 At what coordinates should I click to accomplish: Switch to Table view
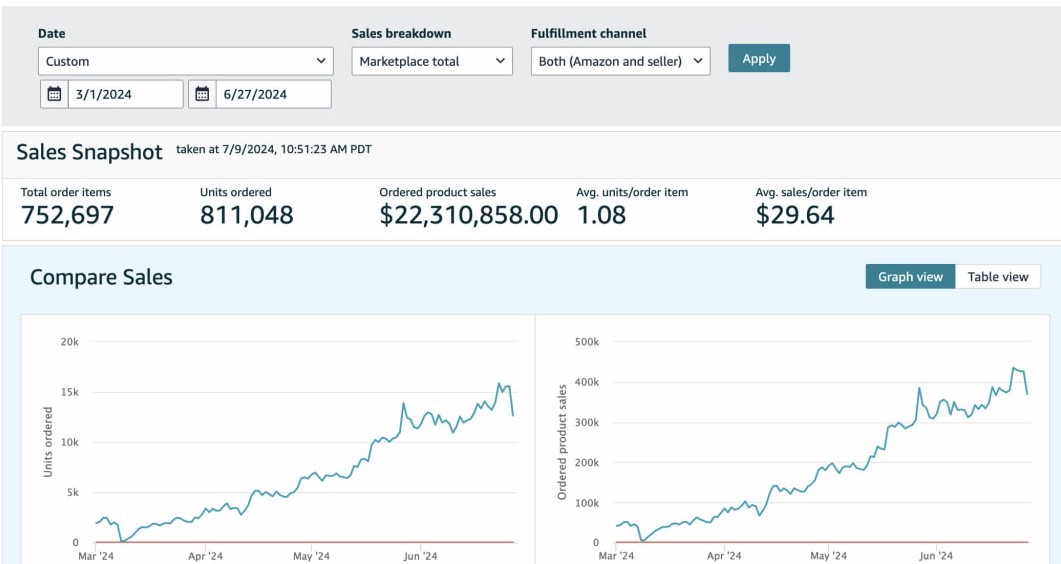997,277
